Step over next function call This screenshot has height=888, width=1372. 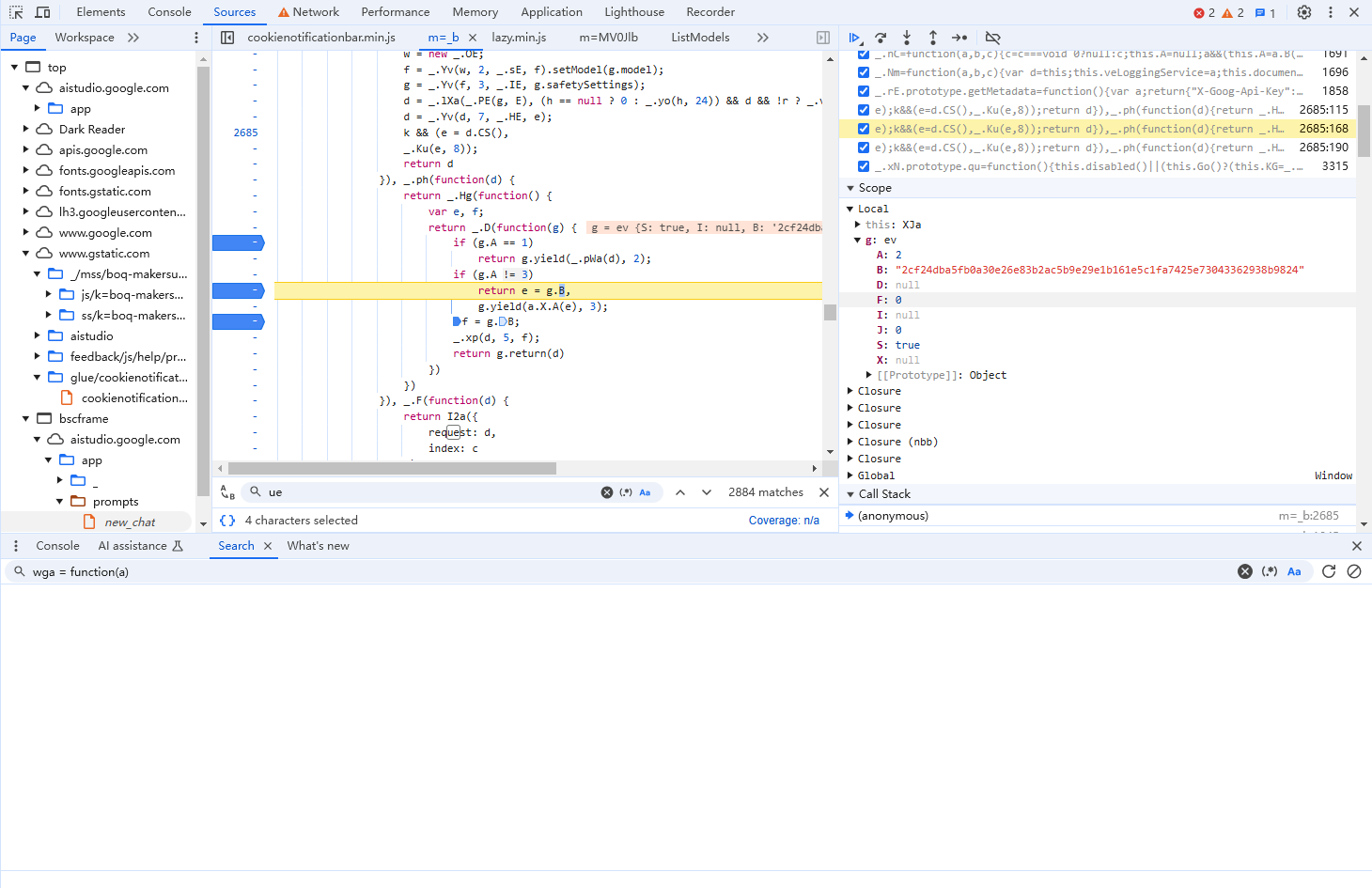(x=881, y=38)
